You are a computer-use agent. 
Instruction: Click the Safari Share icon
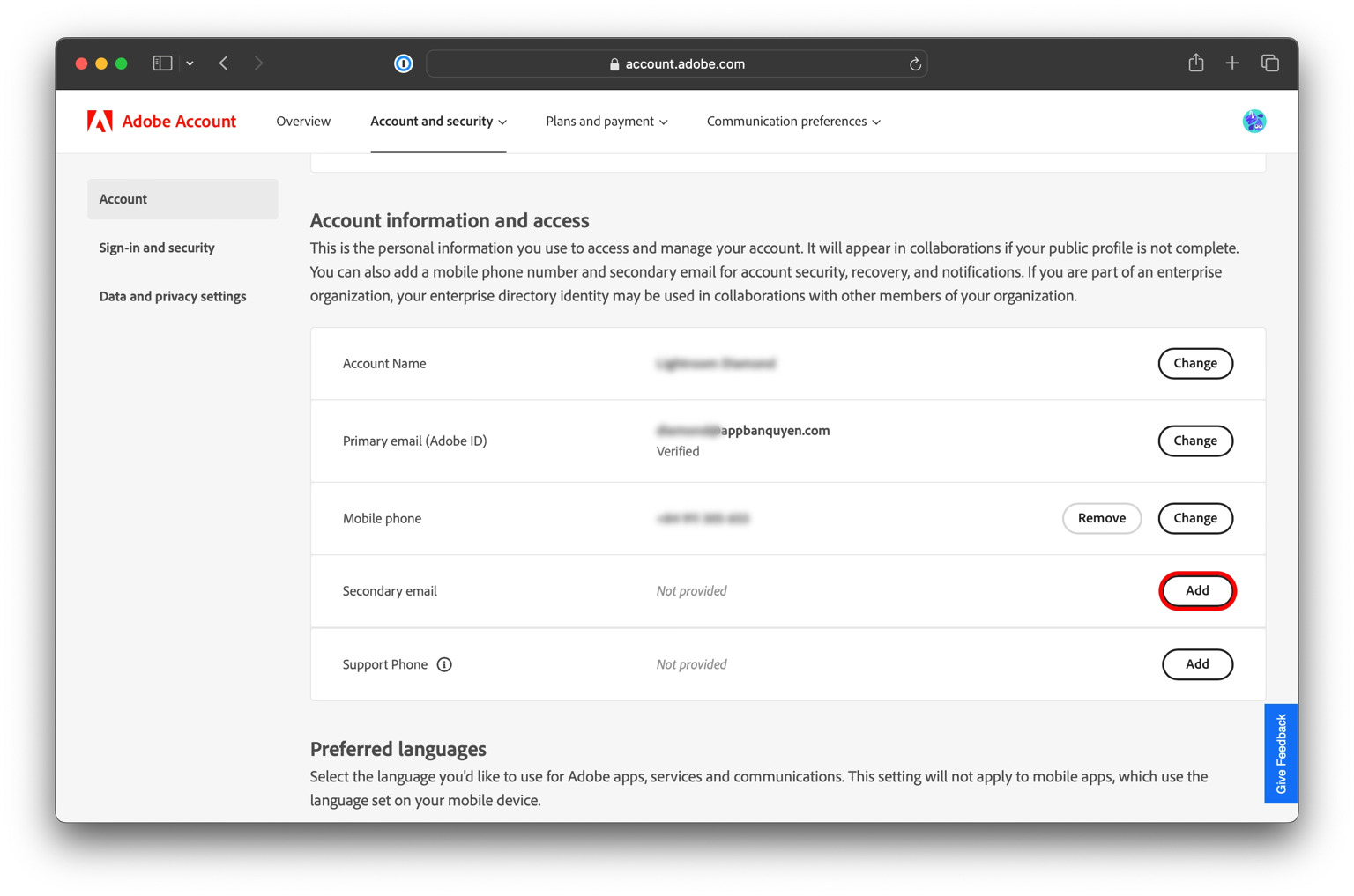[x=1195, y=63]
